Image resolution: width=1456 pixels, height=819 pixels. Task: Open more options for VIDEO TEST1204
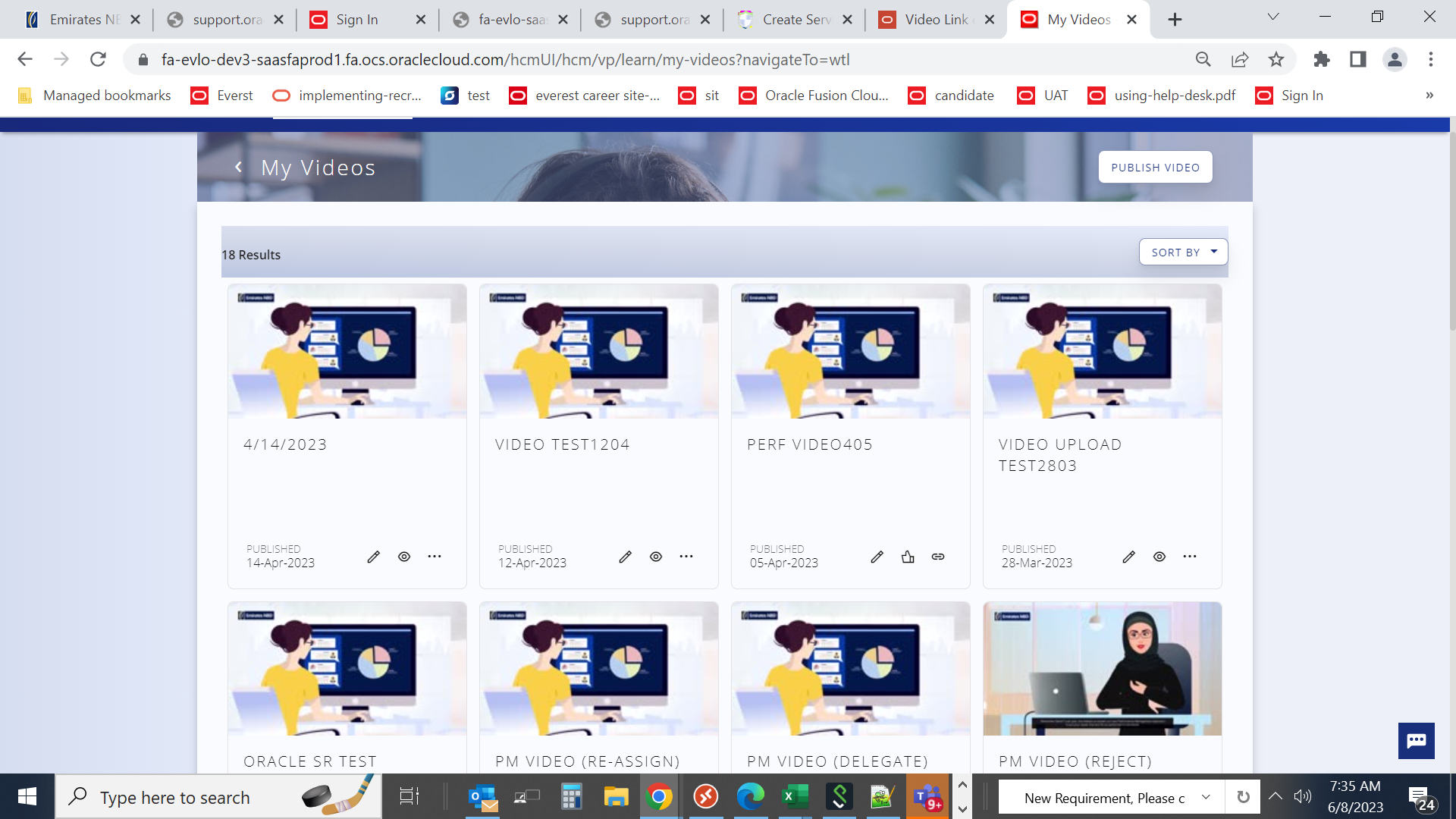coord(686,557)
